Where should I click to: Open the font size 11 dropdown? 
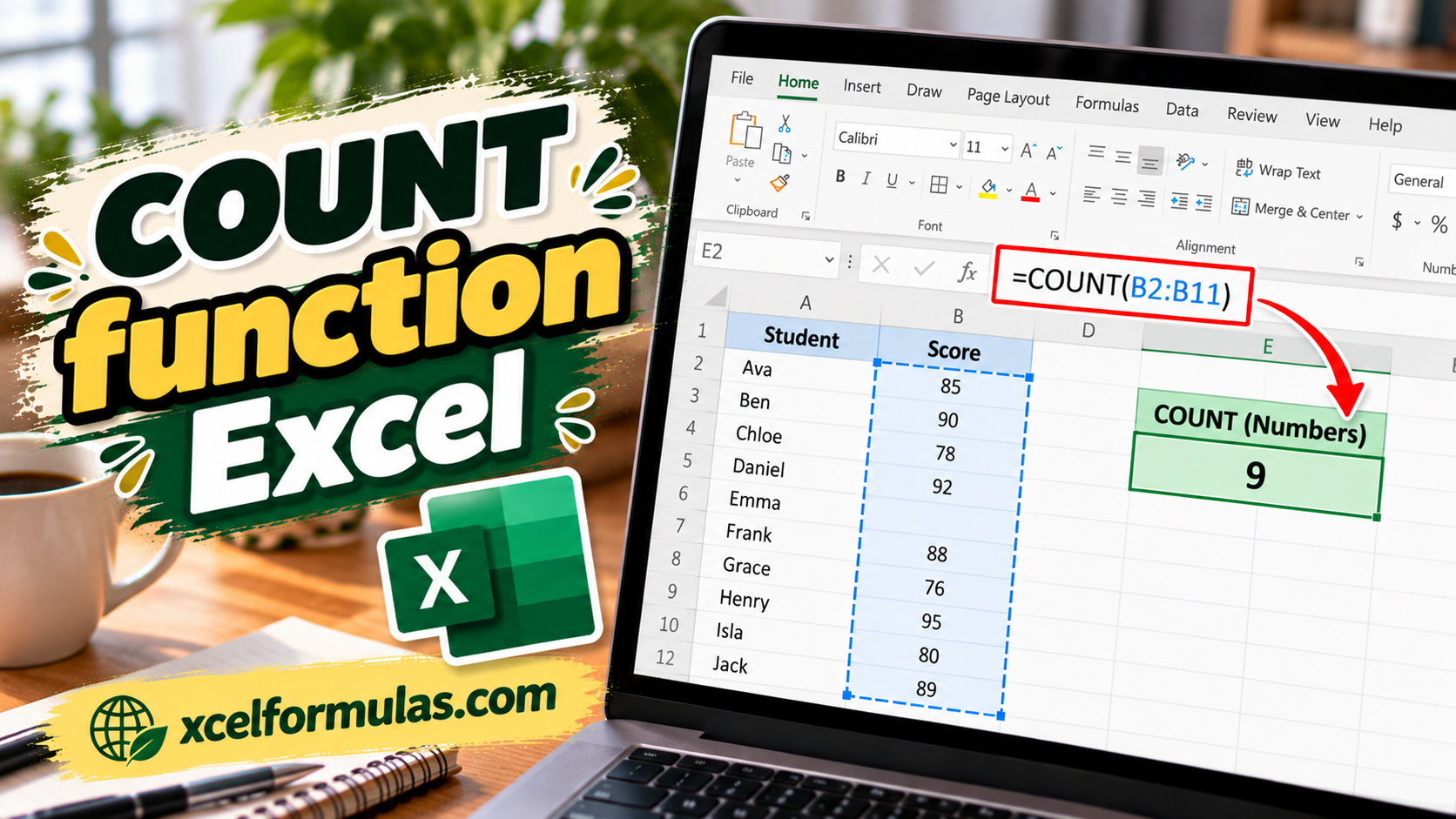click(x=1004, y=149)
